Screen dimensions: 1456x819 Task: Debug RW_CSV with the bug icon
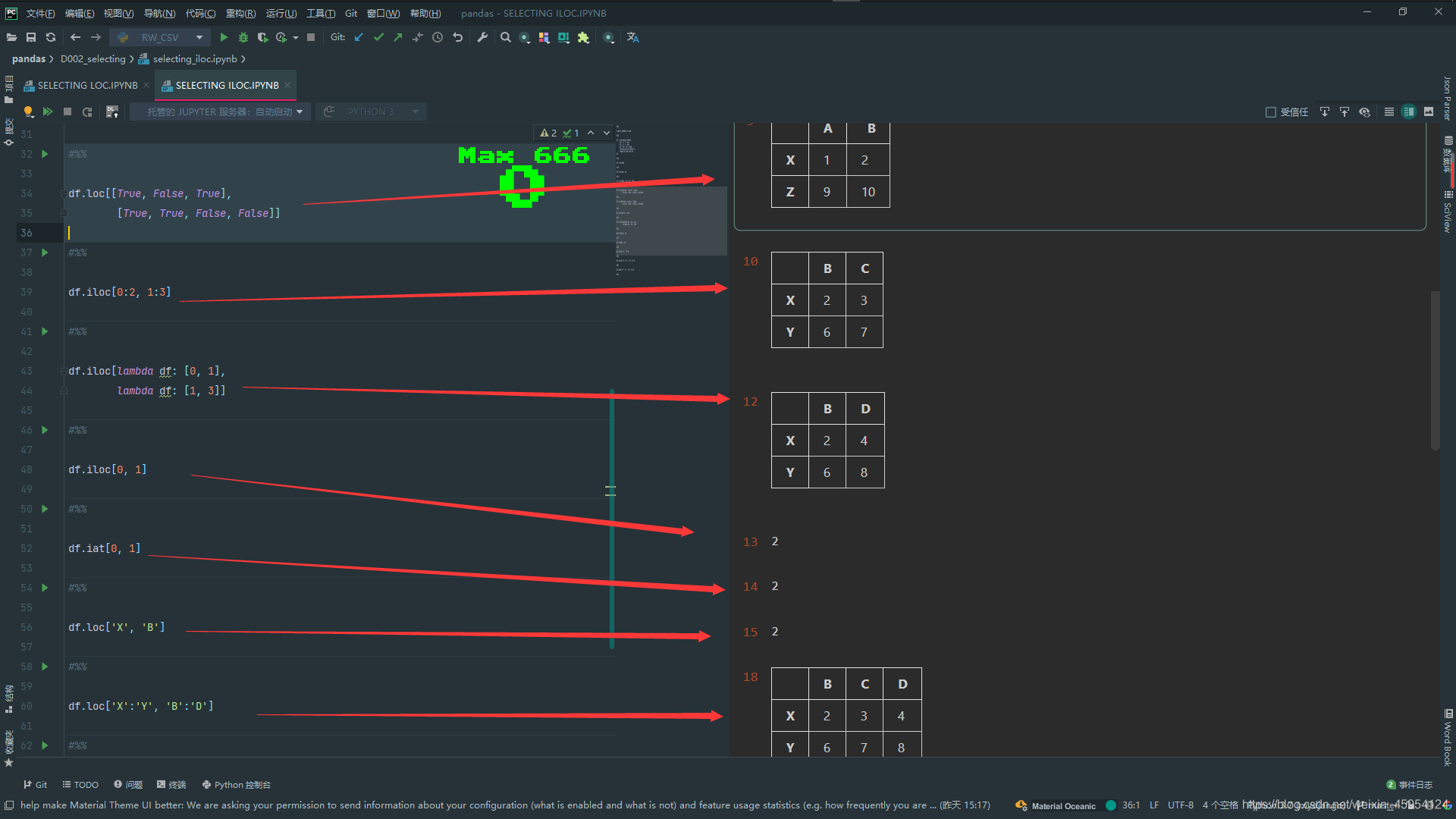(243, 37)
